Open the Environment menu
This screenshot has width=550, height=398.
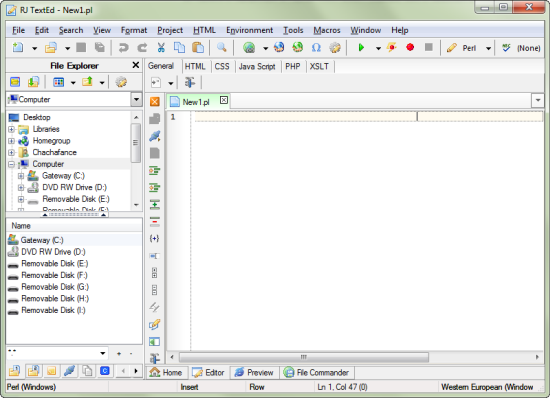(249, 30)
